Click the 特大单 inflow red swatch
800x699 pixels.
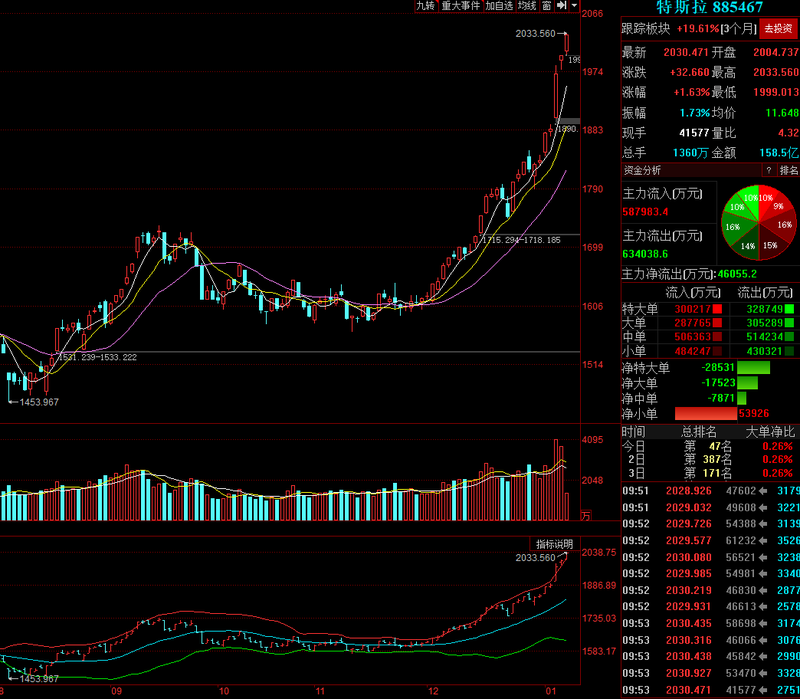coord(717,309)
